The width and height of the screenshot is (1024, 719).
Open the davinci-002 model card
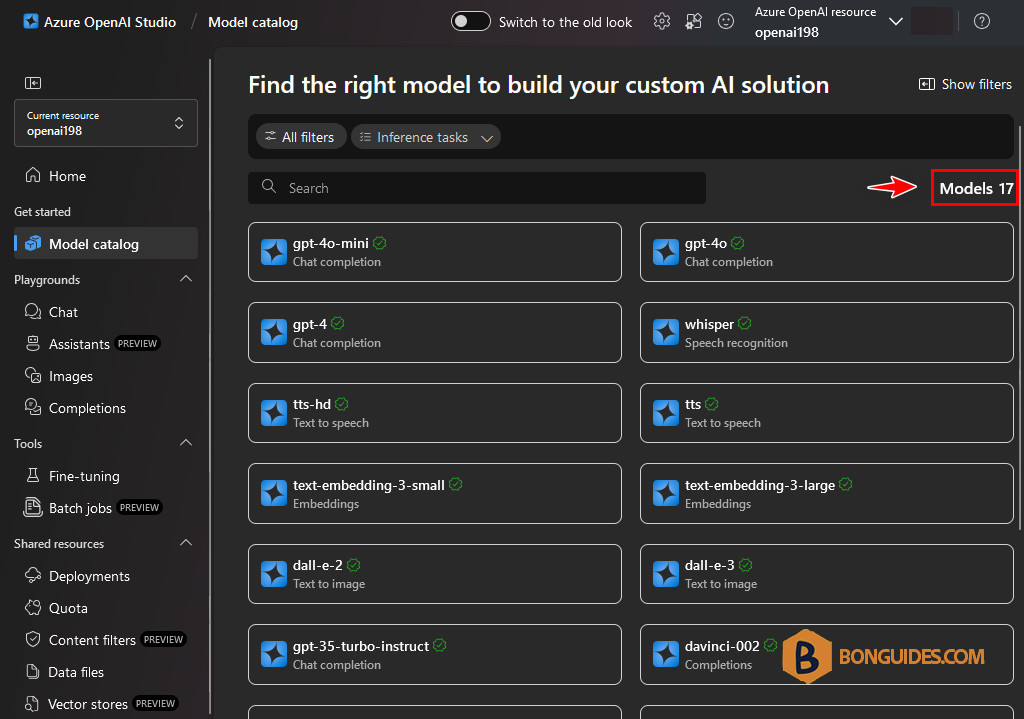827,654
